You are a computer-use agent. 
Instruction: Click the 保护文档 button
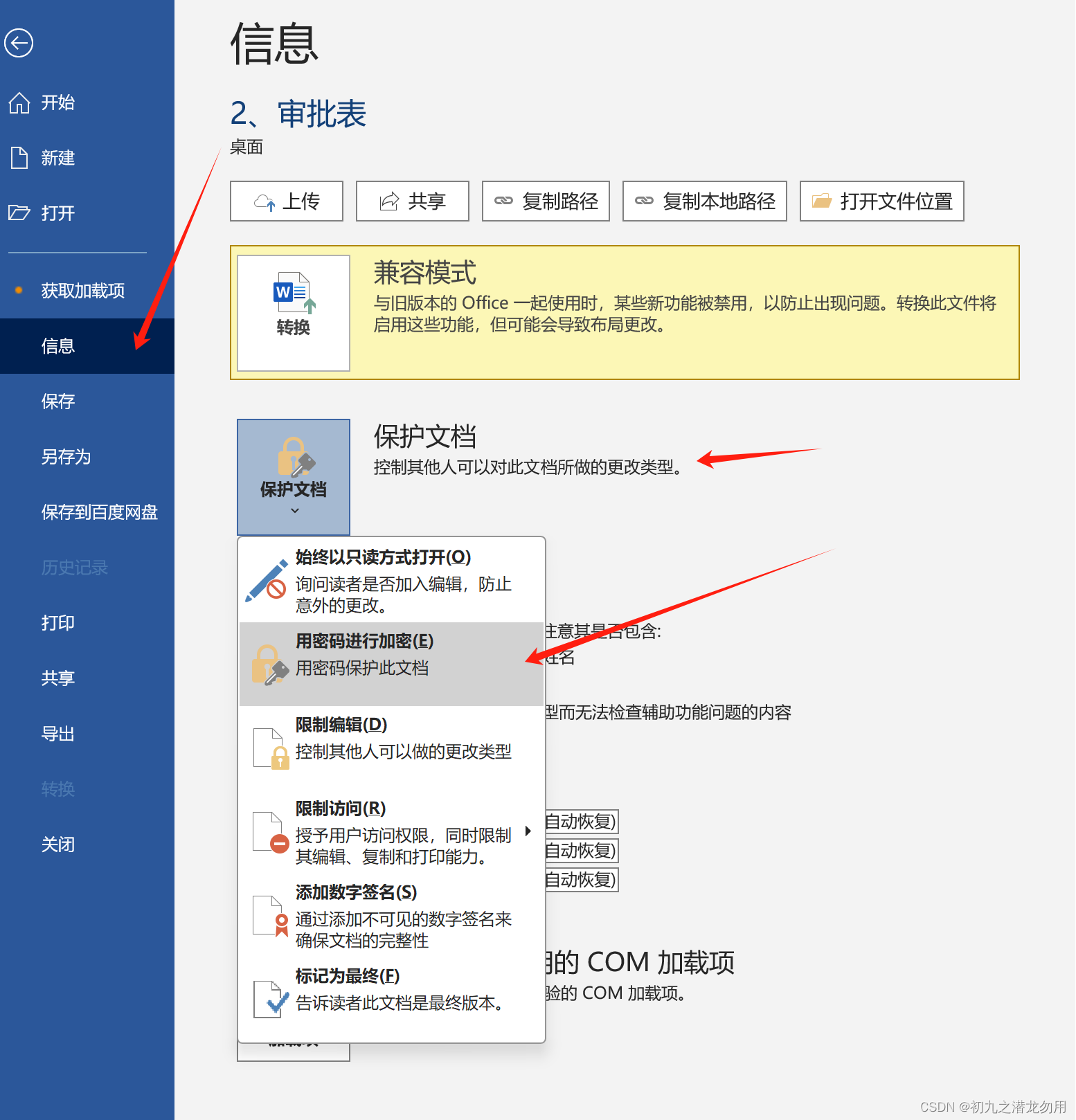(x=294, y=477)
